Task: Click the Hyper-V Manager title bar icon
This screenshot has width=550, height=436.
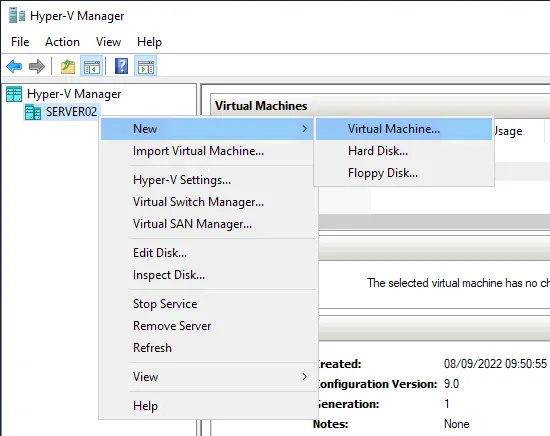Action: pos(17,15)
